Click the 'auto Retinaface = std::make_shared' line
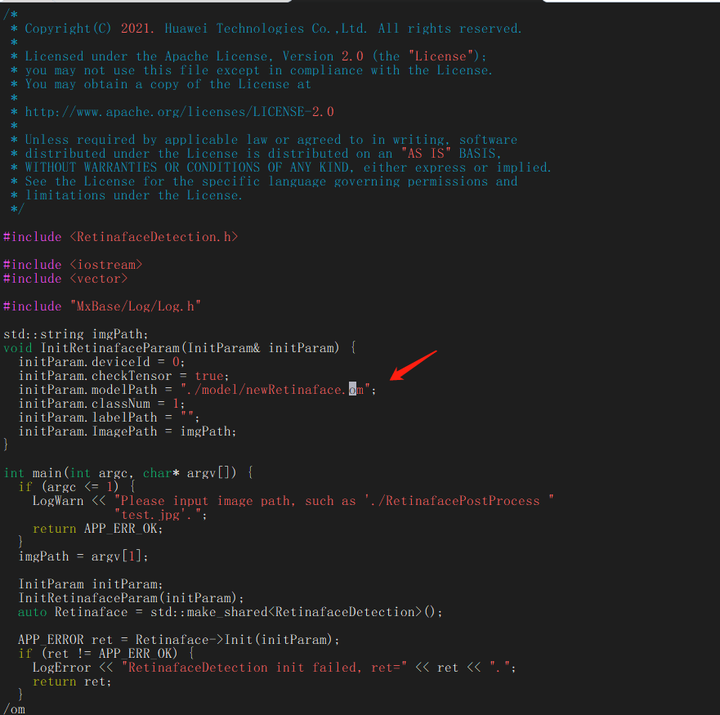 pyautogui.click(x=230, y=612)
